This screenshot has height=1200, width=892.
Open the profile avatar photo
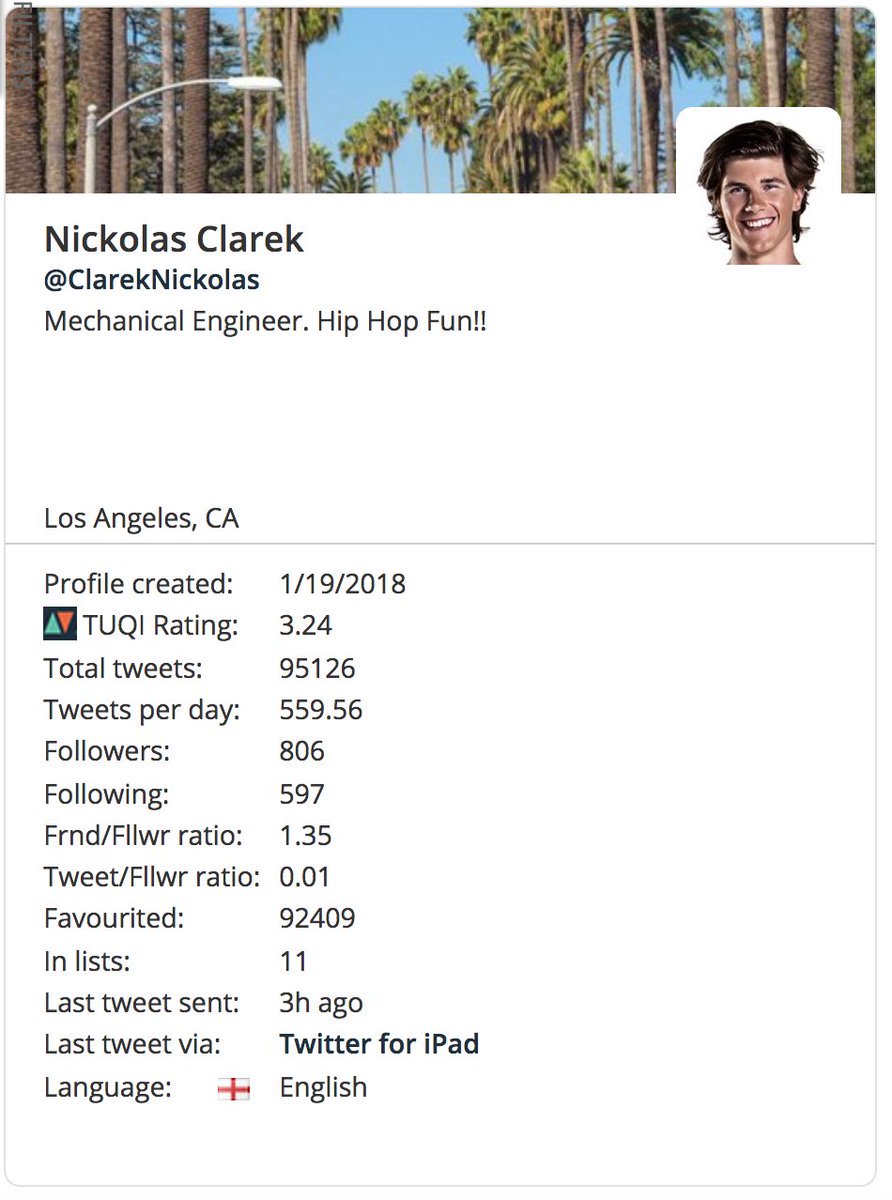point(758,190)
